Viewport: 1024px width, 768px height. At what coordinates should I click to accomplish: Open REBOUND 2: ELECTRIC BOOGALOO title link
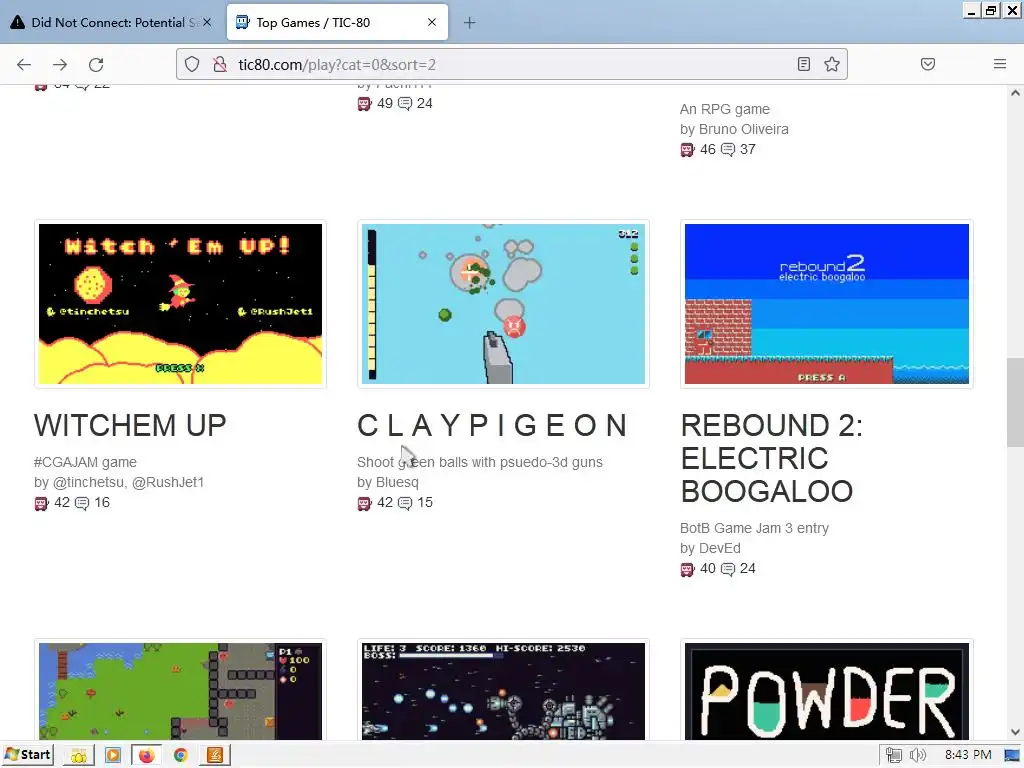point(771,458)
